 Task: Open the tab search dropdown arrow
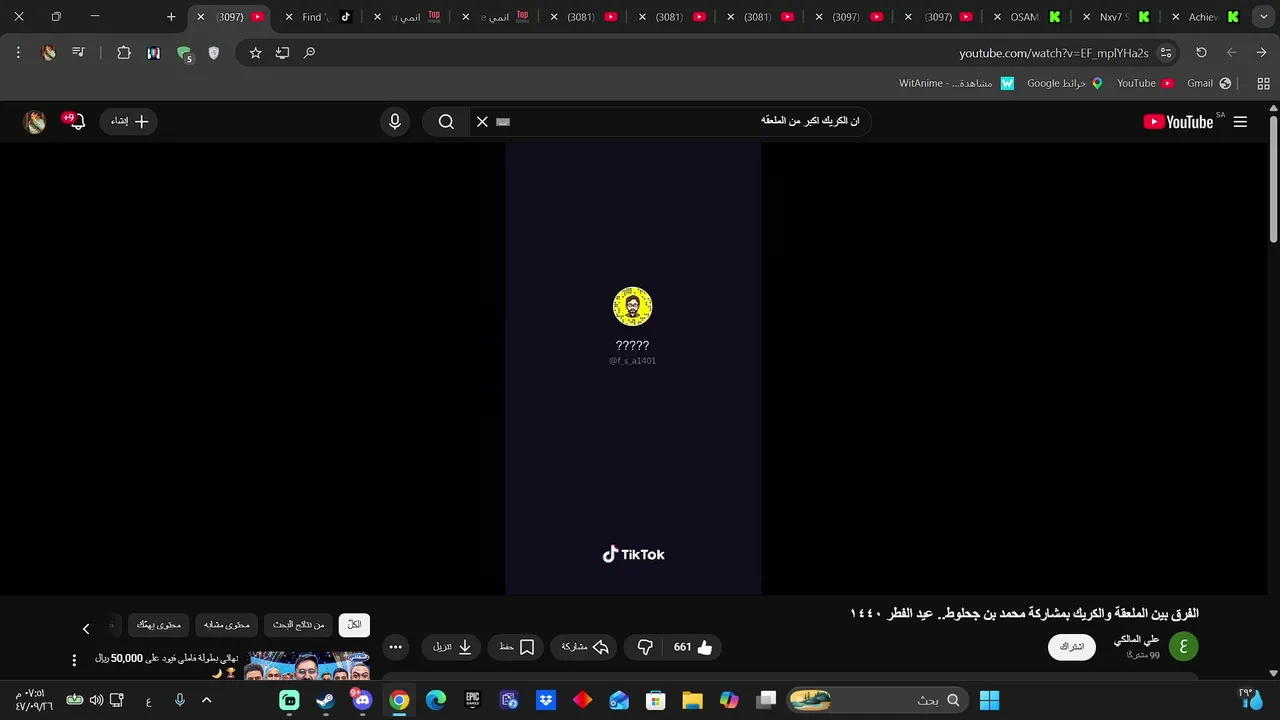point(1263,17)
